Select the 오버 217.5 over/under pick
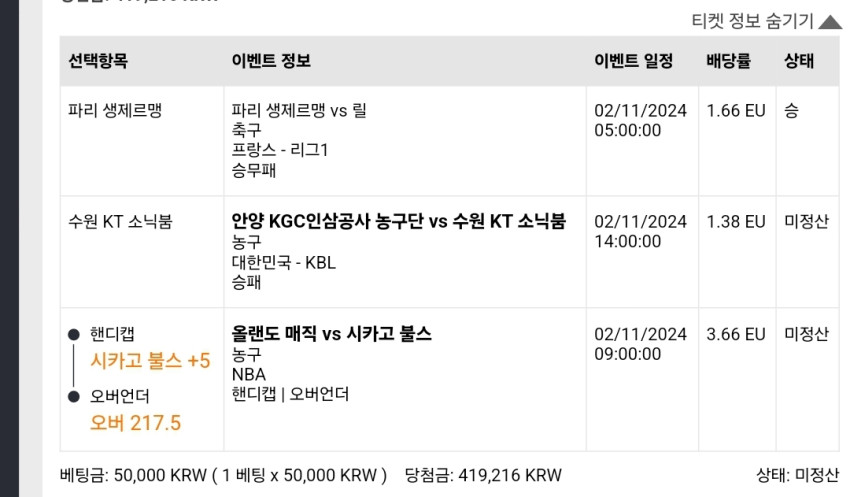 click(x=136, y=423)
